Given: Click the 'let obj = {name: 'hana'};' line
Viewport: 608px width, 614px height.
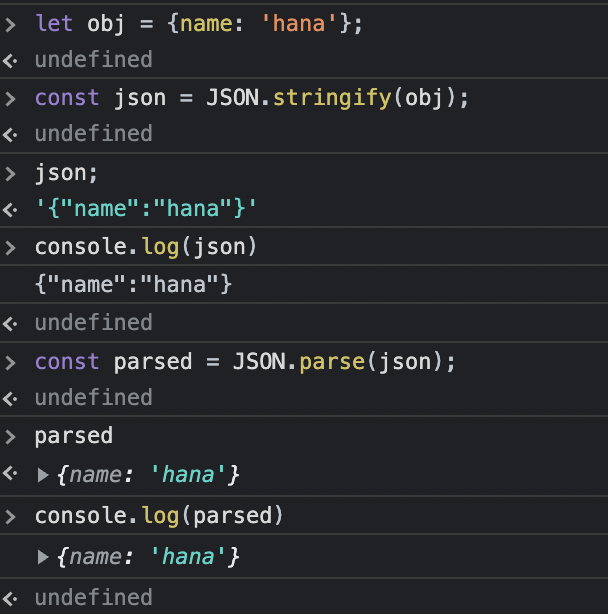Looking at the screenshot, I should [199, 23].
